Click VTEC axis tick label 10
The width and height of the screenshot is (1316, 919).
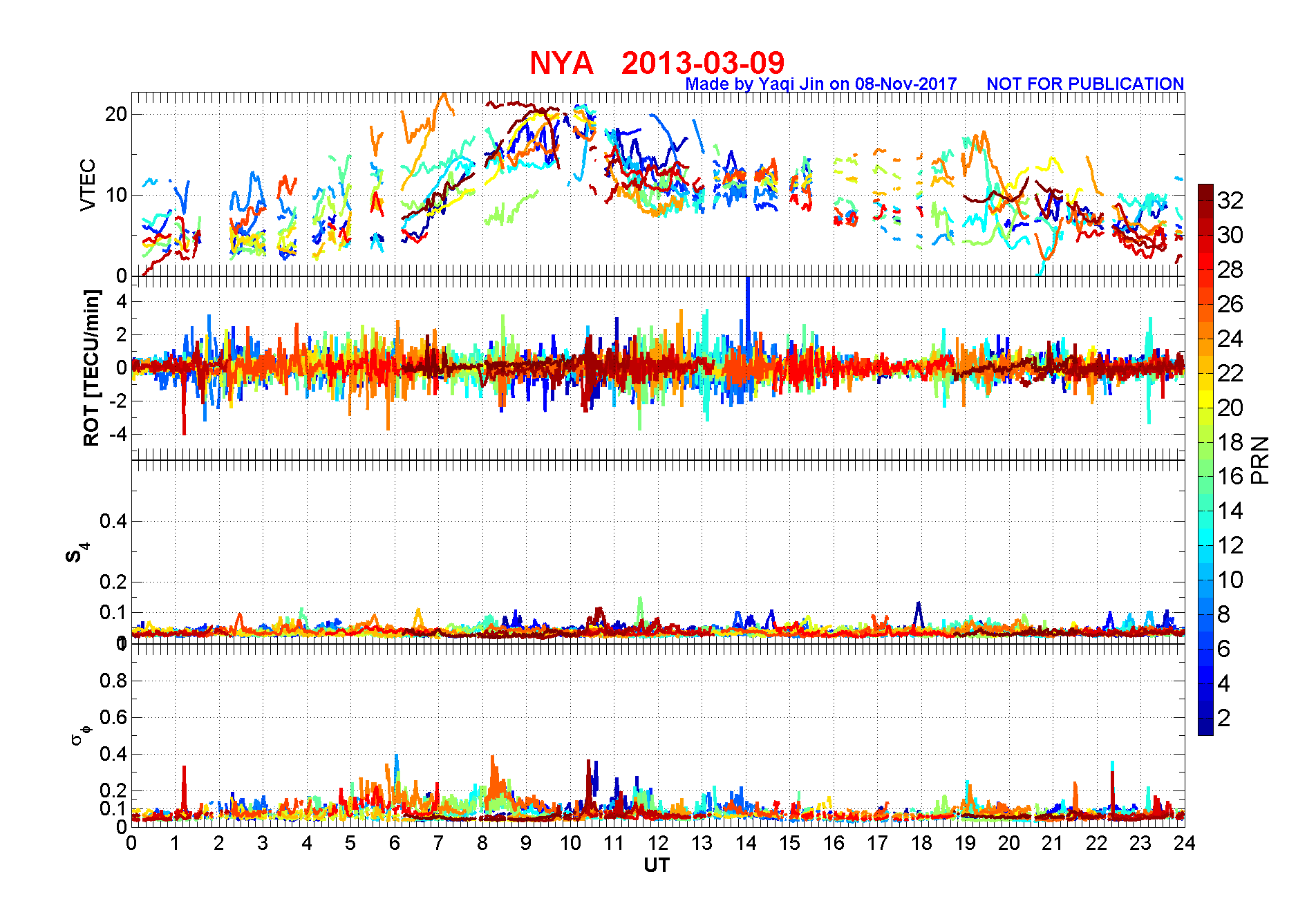click(x=116, y=195)
